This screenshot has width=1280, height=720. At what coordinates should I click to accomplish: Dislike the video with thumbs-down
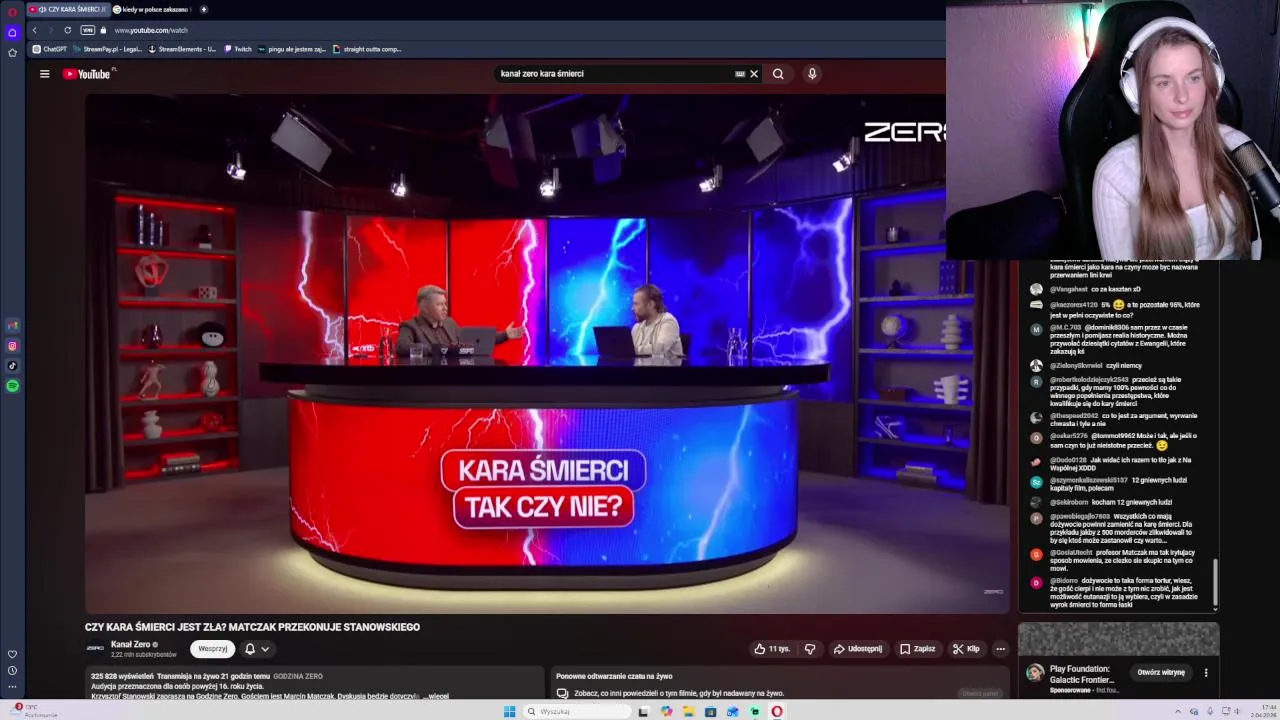(810, 649)
